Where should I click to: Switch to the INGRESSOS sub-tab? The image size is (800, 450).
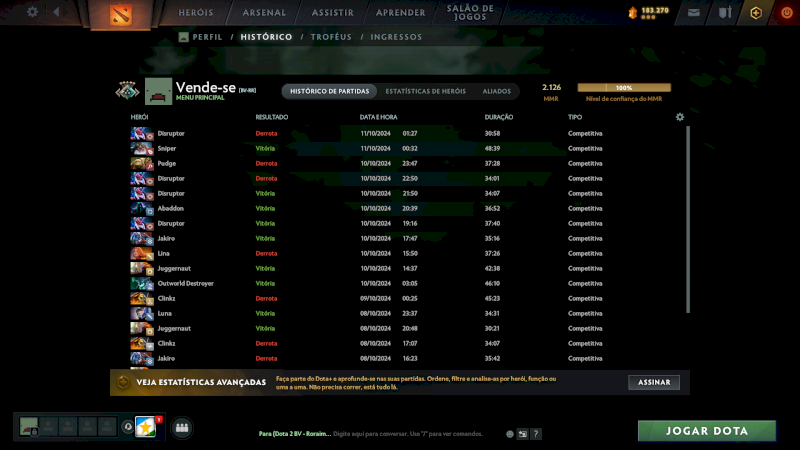coord(396,37)
